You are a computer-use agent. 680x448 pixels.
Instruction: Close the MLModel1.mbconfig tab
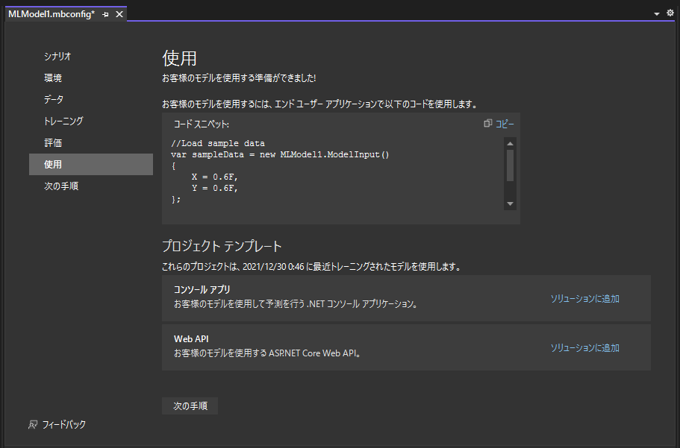[x=119, y=14]
